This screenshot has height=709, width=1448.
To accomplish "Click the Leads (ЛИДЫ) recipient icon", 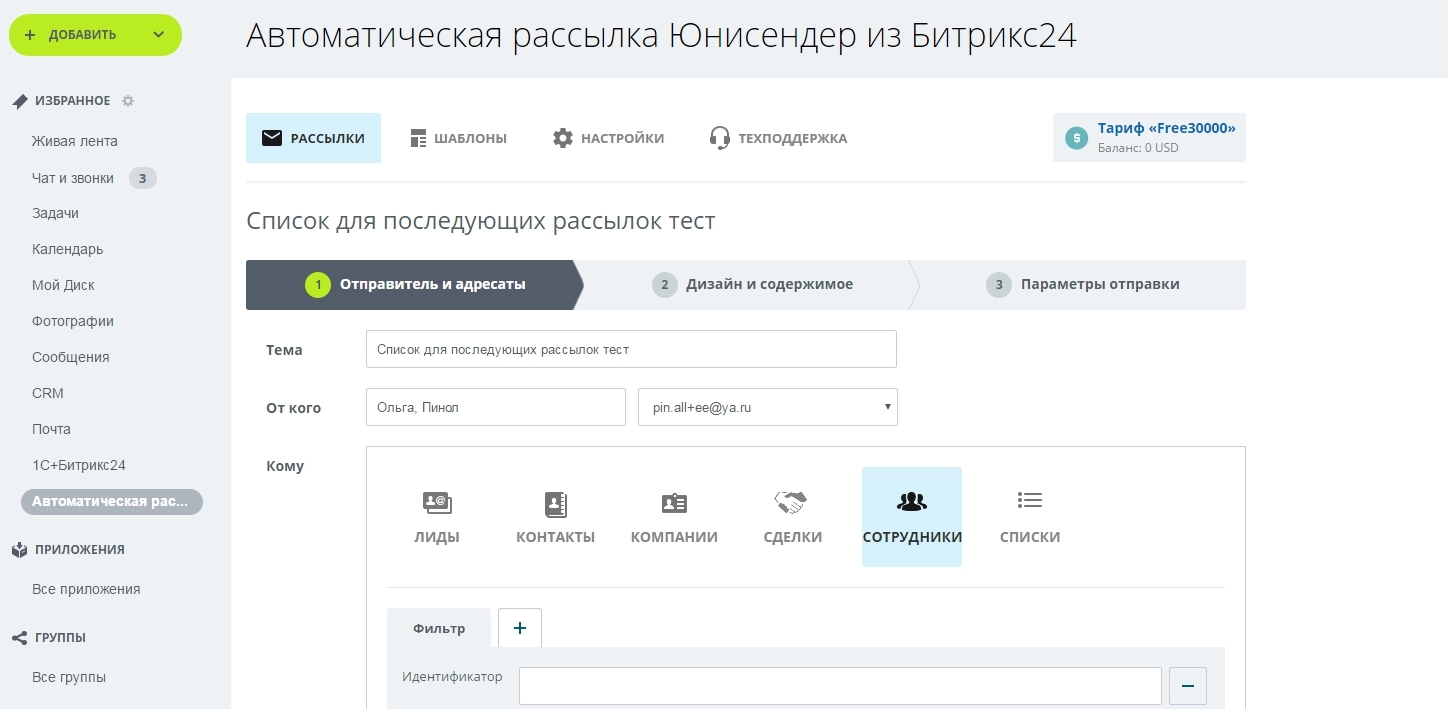I will (437, 503).
